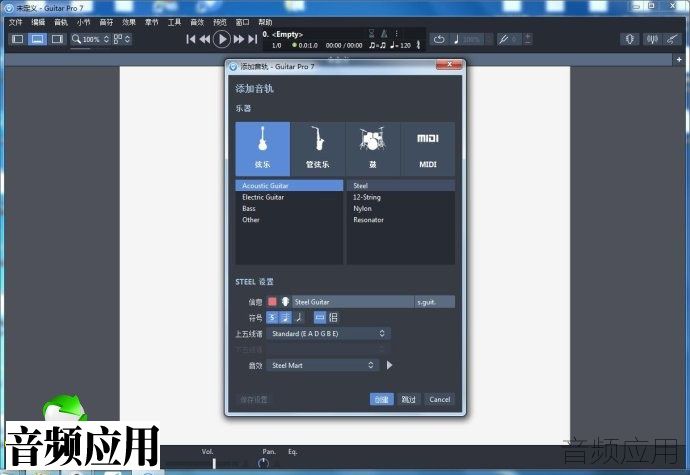Add new tab with plus button
Viewport: 690px width, 475px height.
click(x=679, y=59)
